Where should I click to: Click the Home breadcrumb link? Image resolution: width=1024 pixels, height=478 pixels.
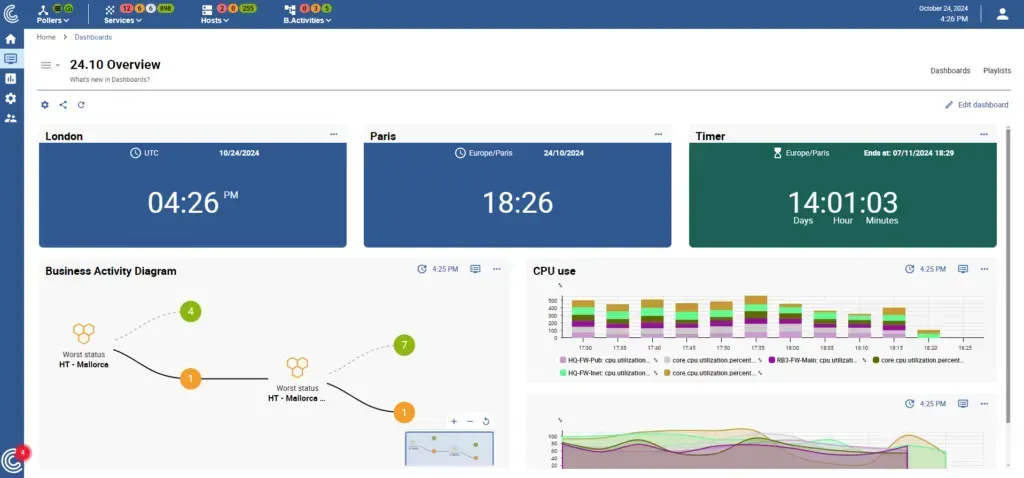46,37
